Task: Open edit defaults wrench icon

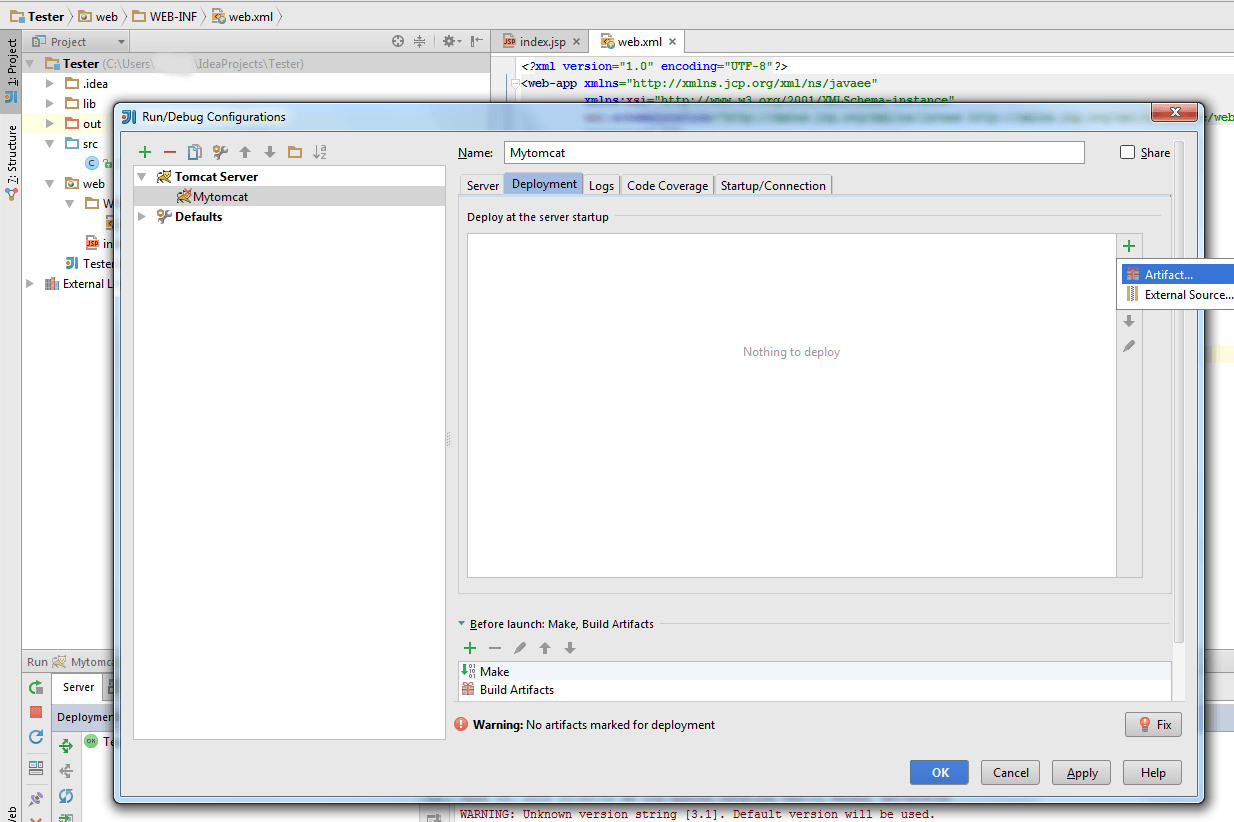Action: point(220,152)
